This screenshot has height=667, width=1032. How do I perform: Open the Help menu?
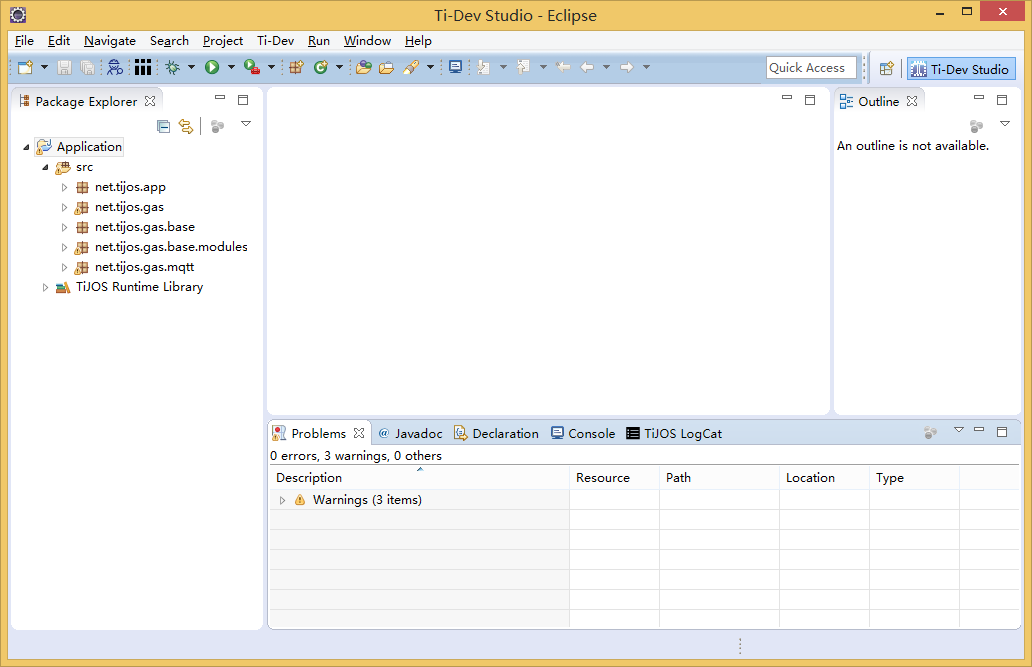[x=418, y=41]
